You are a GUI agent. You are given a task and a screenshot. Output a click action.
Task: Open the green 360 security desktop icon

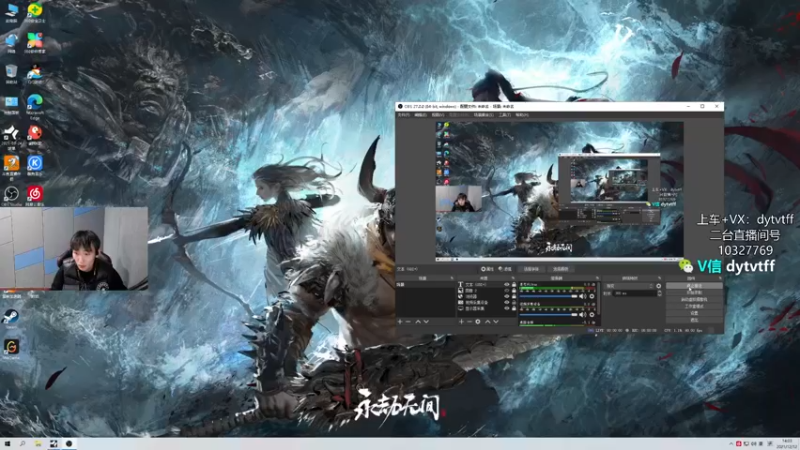[x=35, y=11]
